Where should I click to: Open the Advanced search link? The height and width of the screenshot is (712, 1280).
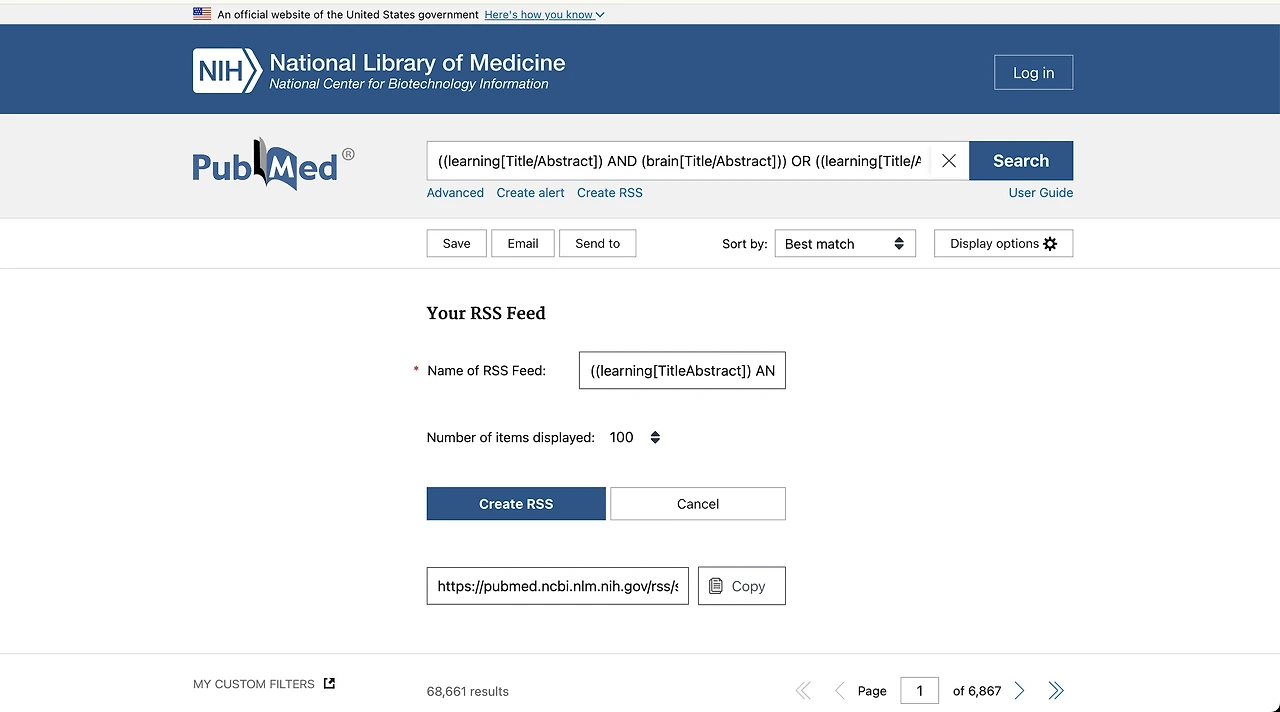[455, 193]
